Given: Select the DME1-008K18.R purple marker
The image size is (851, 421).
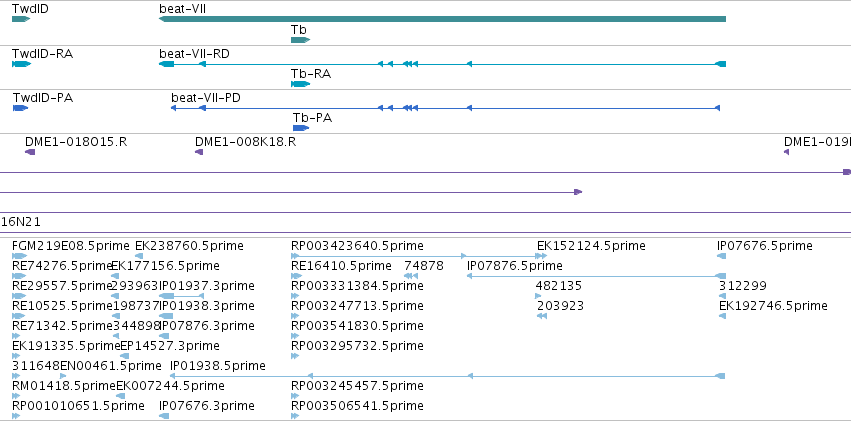Looking at the screenshot, I should pos(199,152).
